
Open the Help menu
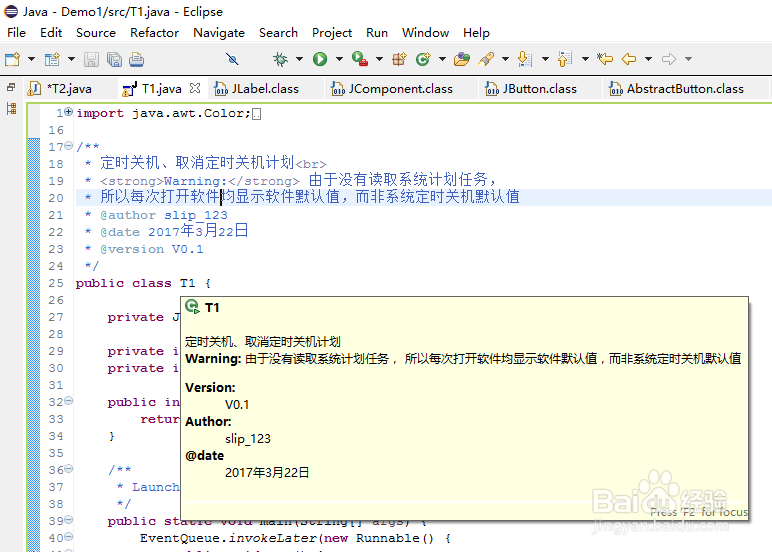click(x=476, y=32)
